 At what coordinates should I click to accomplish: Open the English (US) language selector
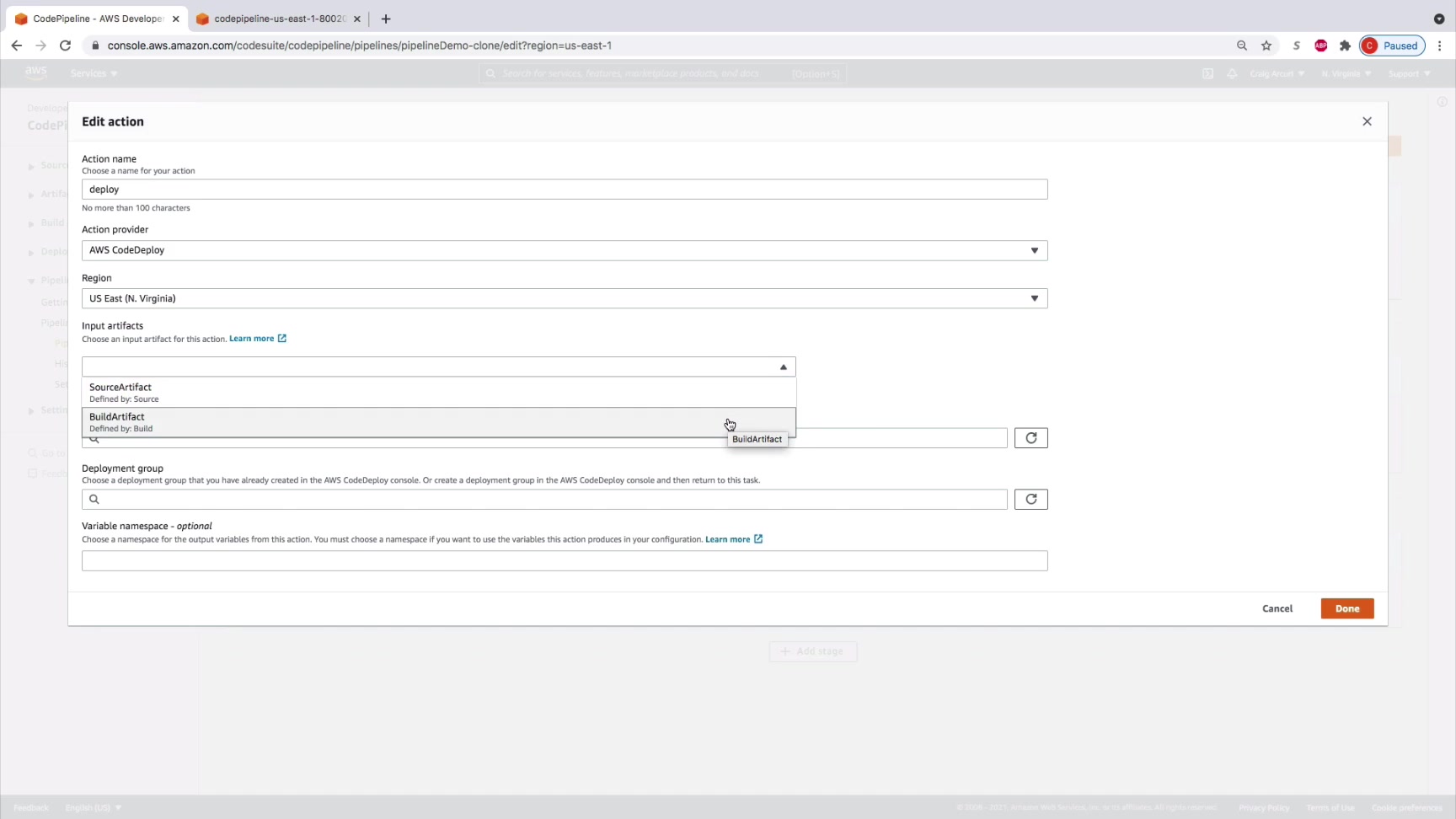pos(93,807)
